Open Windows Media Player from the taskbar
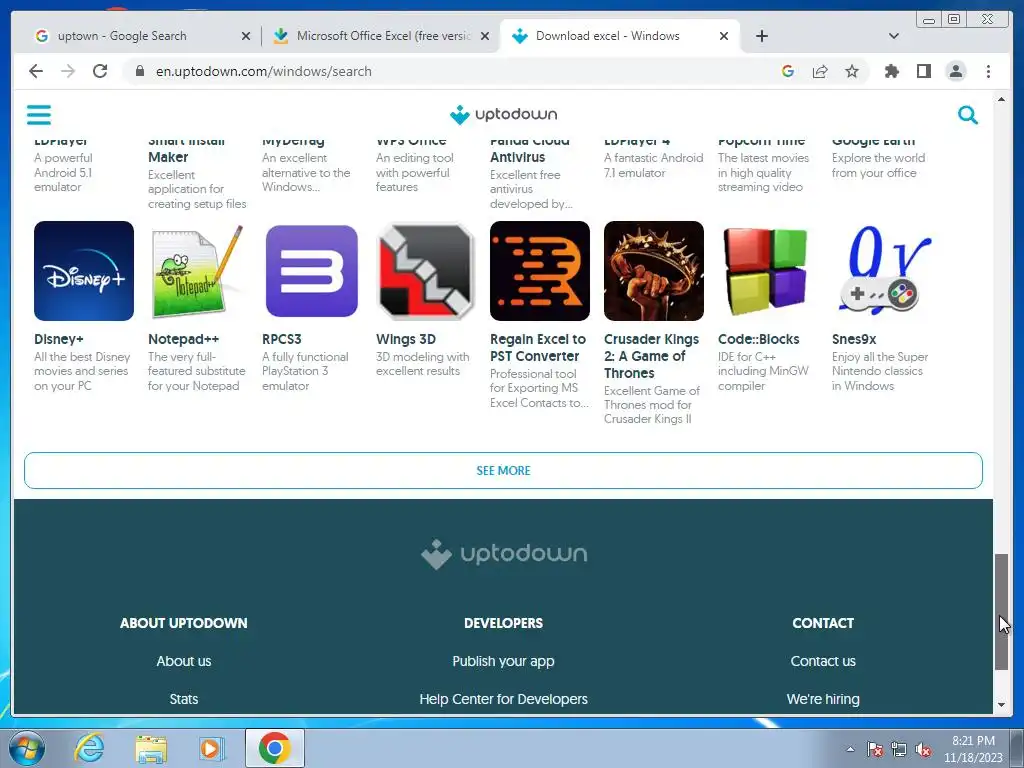Image resolution: width=1024 pixels, height=768 pixels. [x=212, y=748]
